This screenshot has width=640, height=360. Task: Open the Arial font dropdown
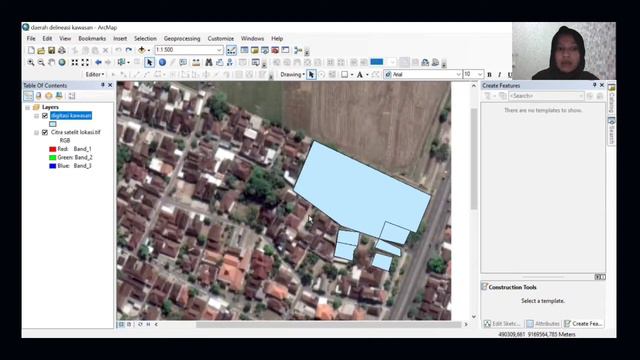click(x=458, y=75)
